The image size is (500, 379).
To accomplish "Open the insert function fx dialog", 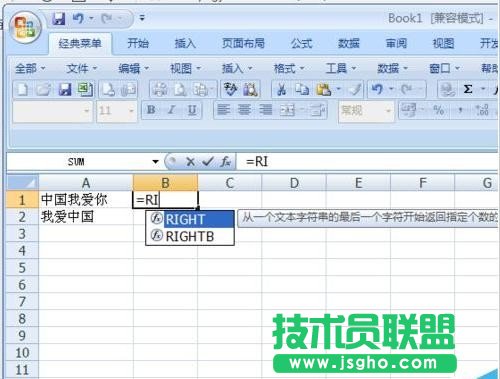I will 225,162.
